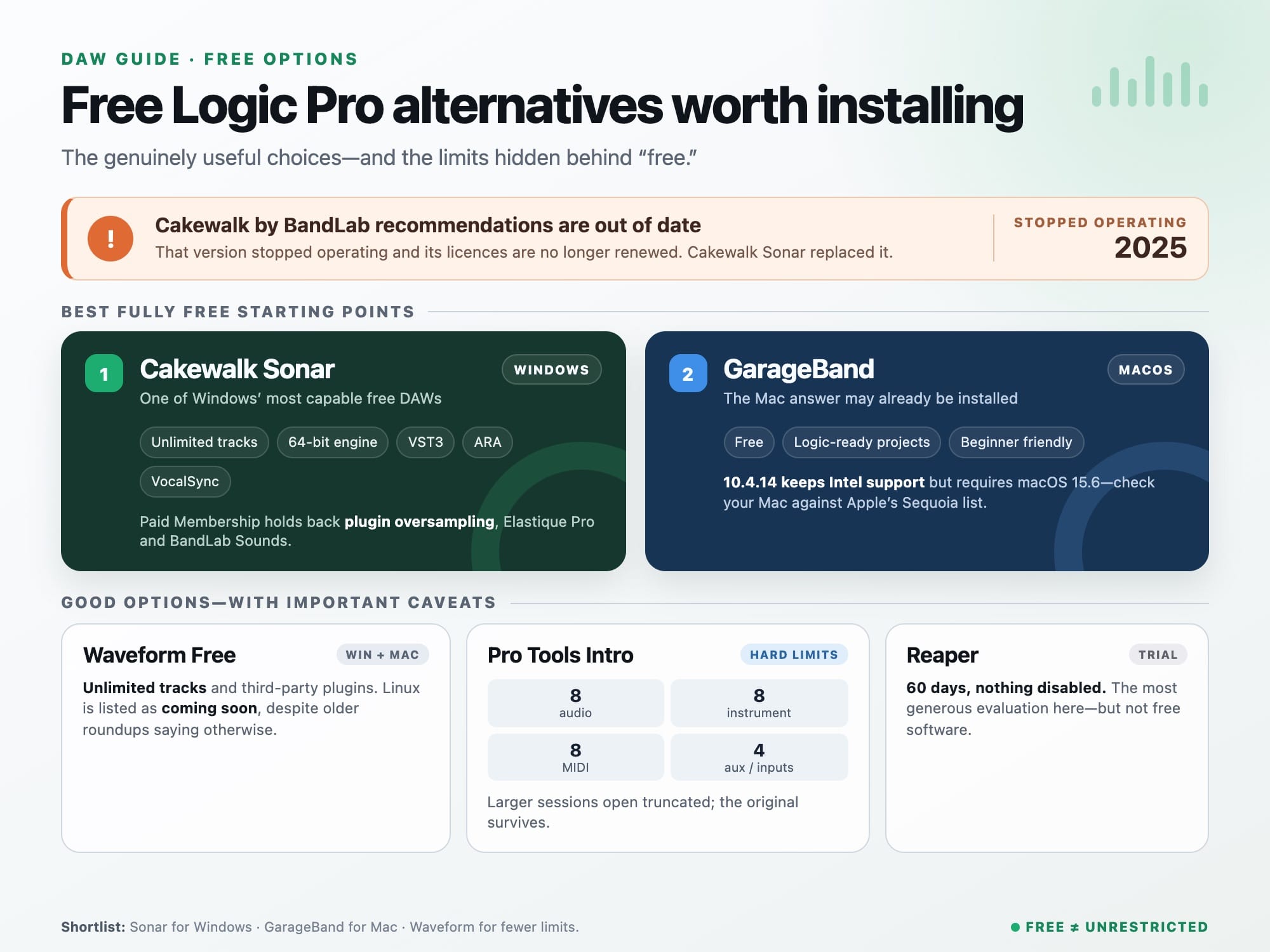The height and width of the screenshot is (952, 1270).
Task: Click the 2025 year value
Action: 1150,248
